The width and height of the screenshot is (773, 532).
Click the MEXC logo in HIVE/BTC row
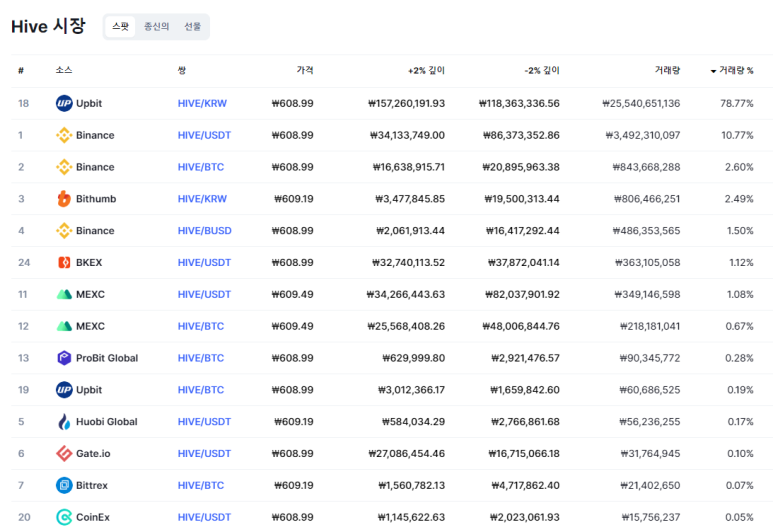pos(64,326)
